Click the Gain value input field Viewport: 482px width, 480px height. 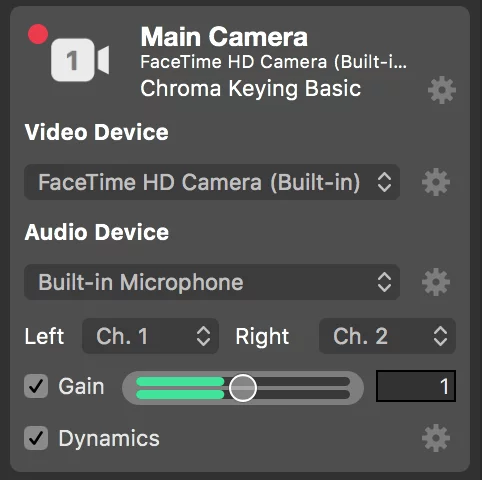(416, 386)
